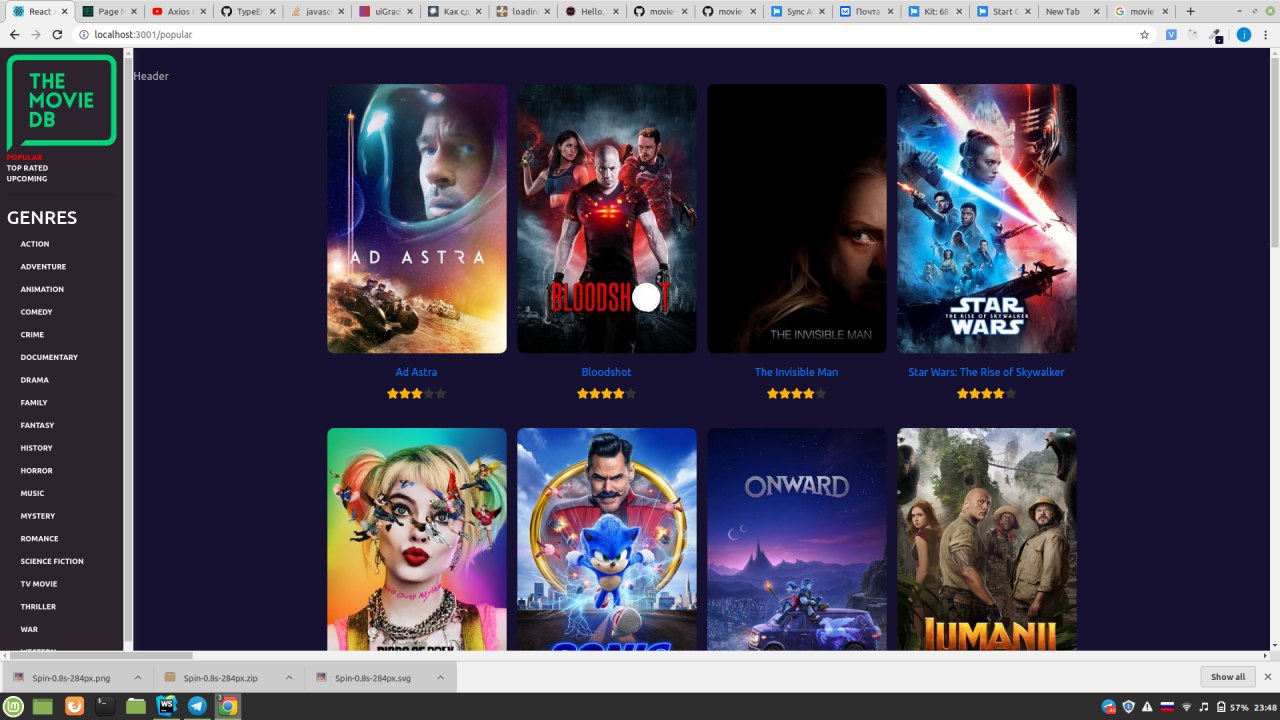Open the blue V extension icon
The image size is (1280, 720).
(x=1171, y=34)
